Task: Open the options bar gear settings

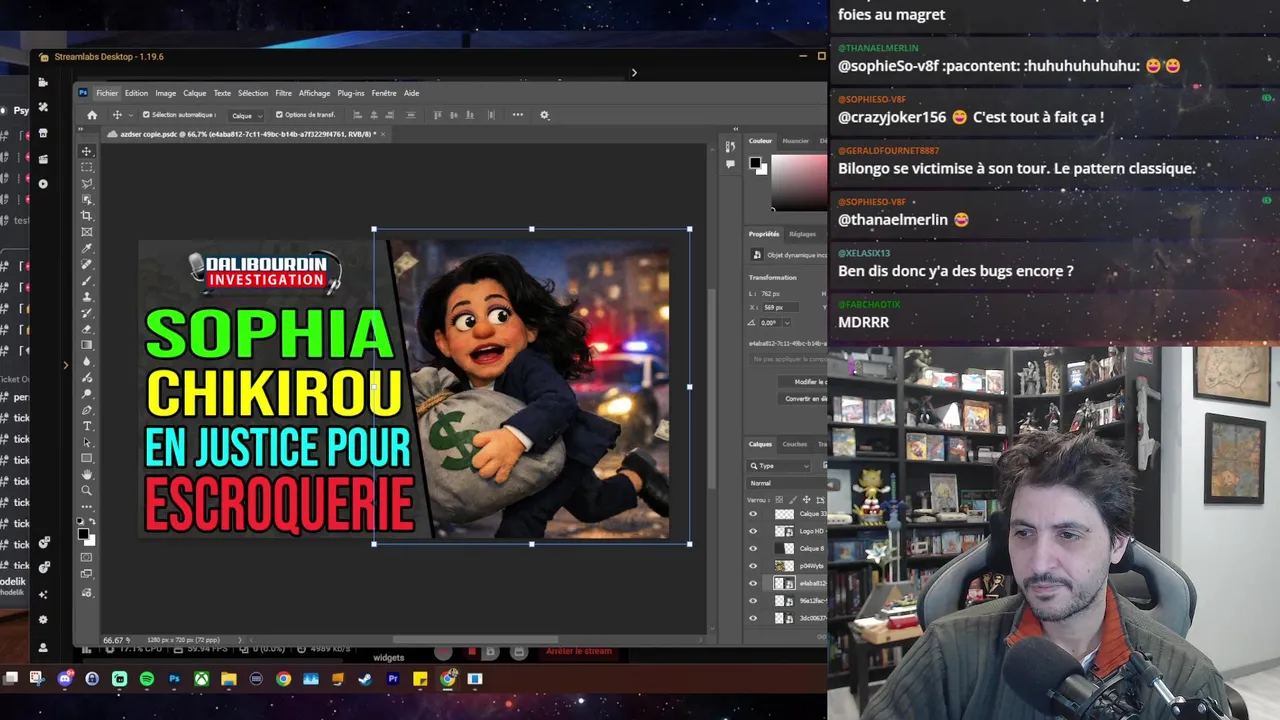Action: tap(545, 114)
